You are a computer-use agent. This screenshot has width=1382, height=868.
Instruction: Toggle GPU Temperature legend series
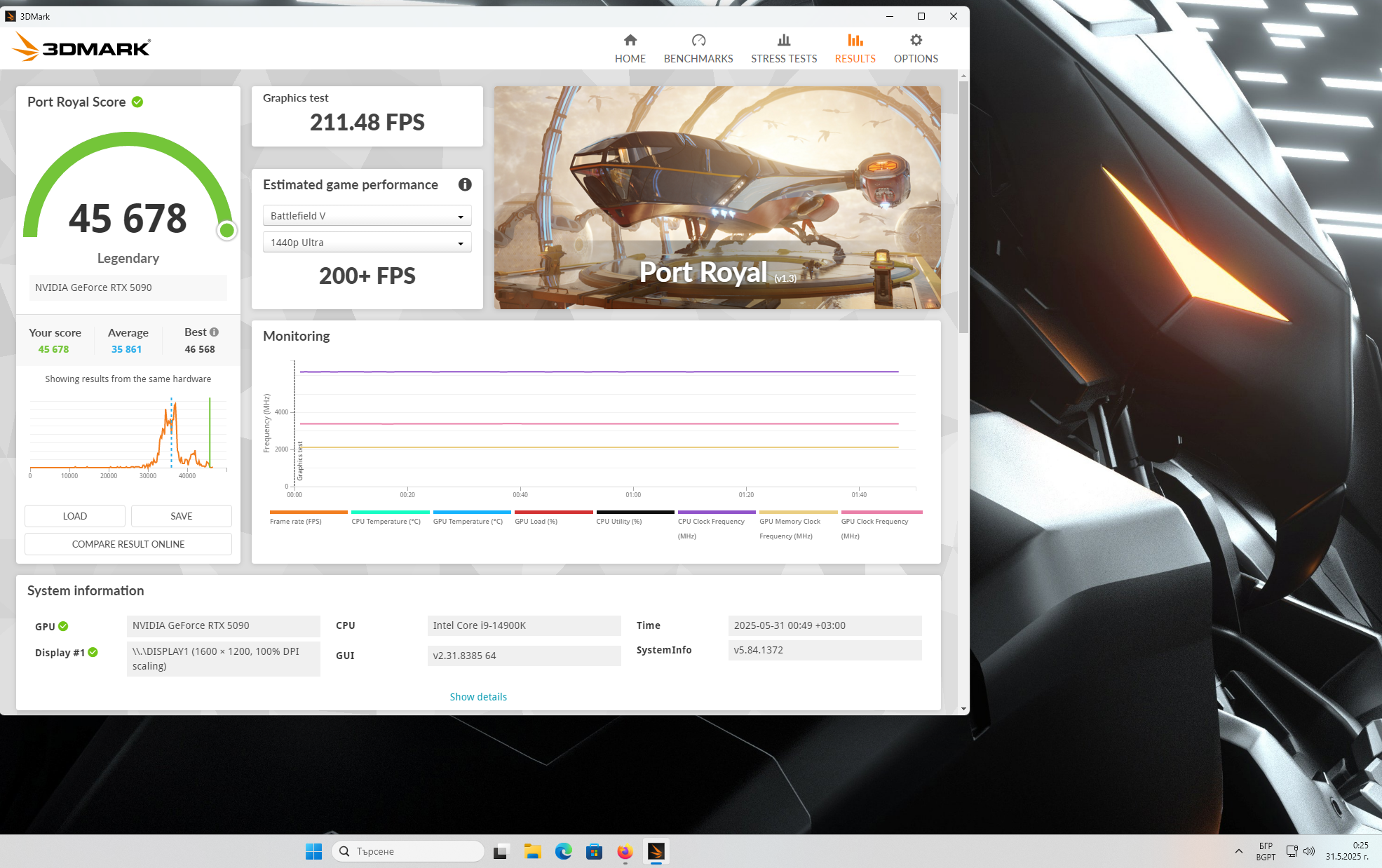[472, 517]
